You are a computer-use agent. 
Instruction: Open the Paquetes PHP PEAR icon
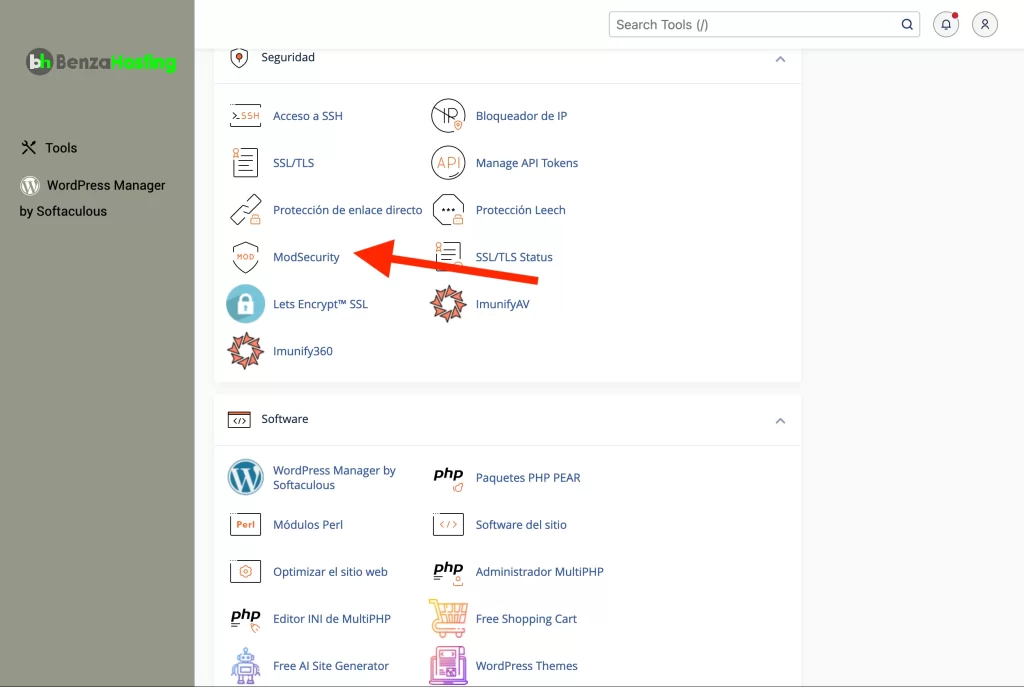point(448,479)
